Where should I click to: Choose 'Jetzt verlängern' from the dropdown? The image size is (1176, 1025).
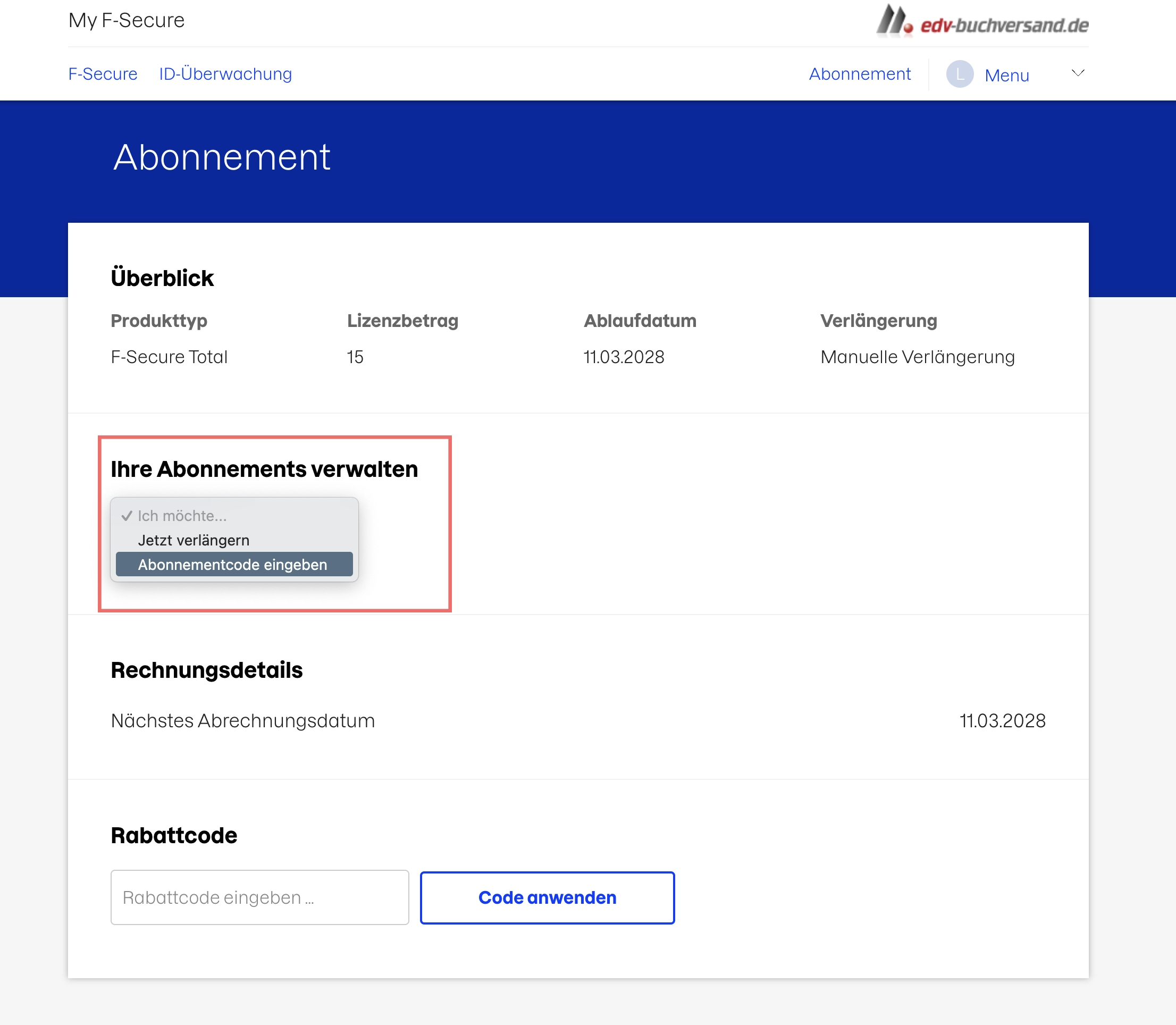pos(234,541)
